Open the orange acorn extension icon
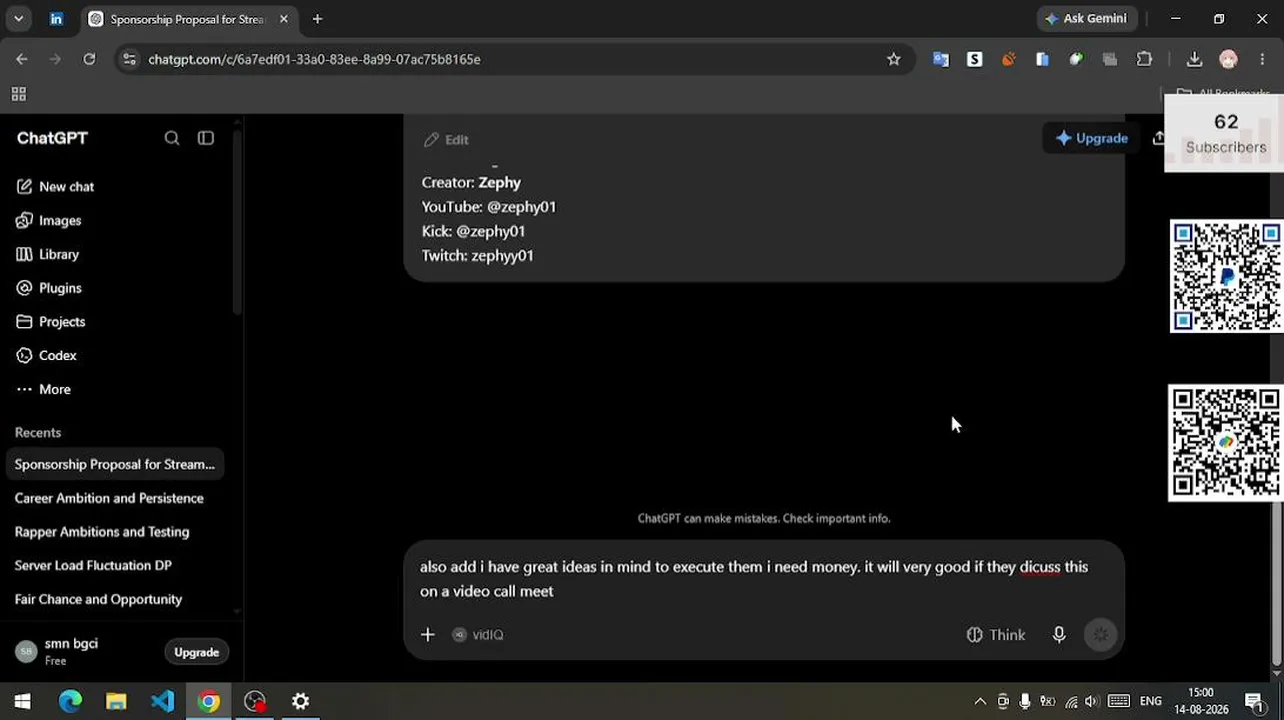Viewport: 1284px width, 720px height. pos(1008,60)
